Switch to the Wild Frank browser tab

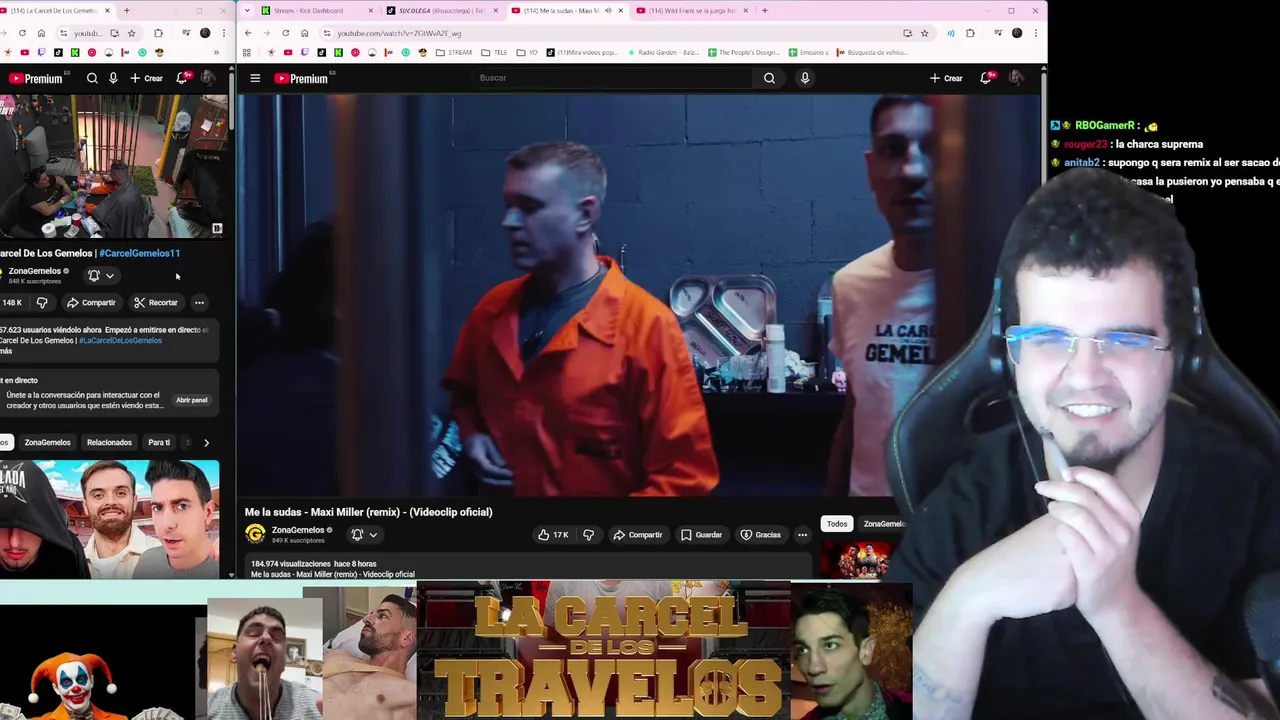click(x=693, y=11)
